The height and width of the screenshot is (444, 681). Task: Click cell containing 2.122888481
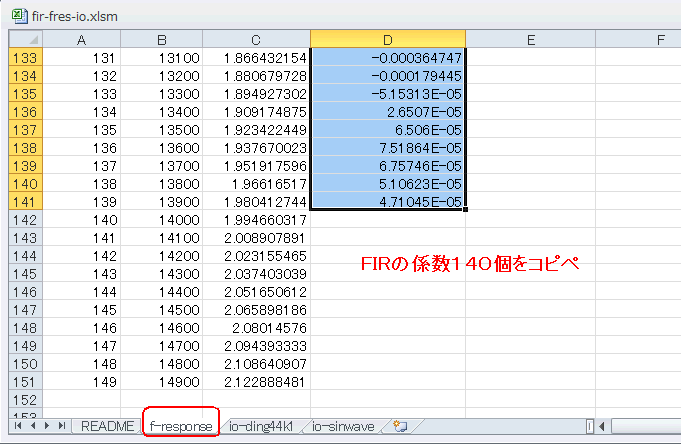click(x=256, y=382)
